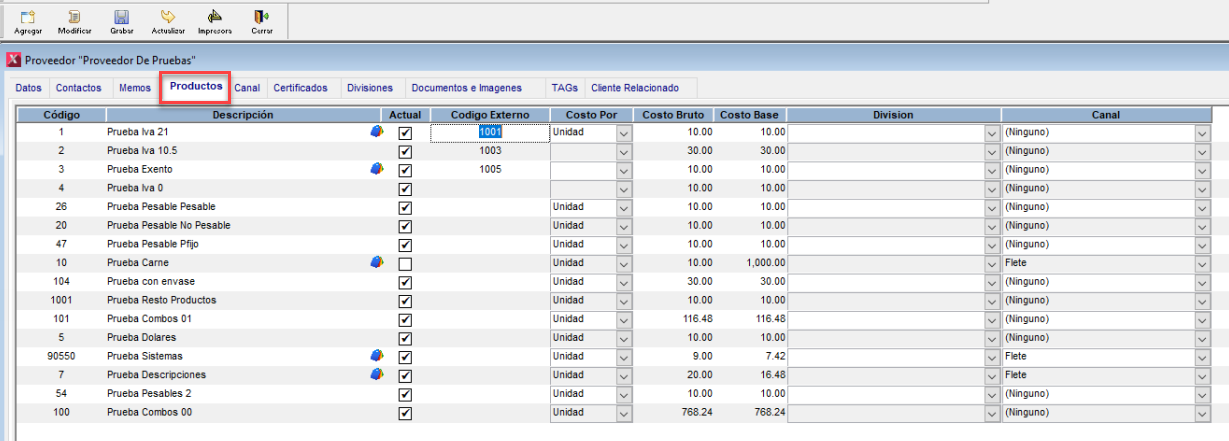Click the Descripción column header
This screenshot has height=441, width=1229.
pyautogui.click(x=243, y=115)
